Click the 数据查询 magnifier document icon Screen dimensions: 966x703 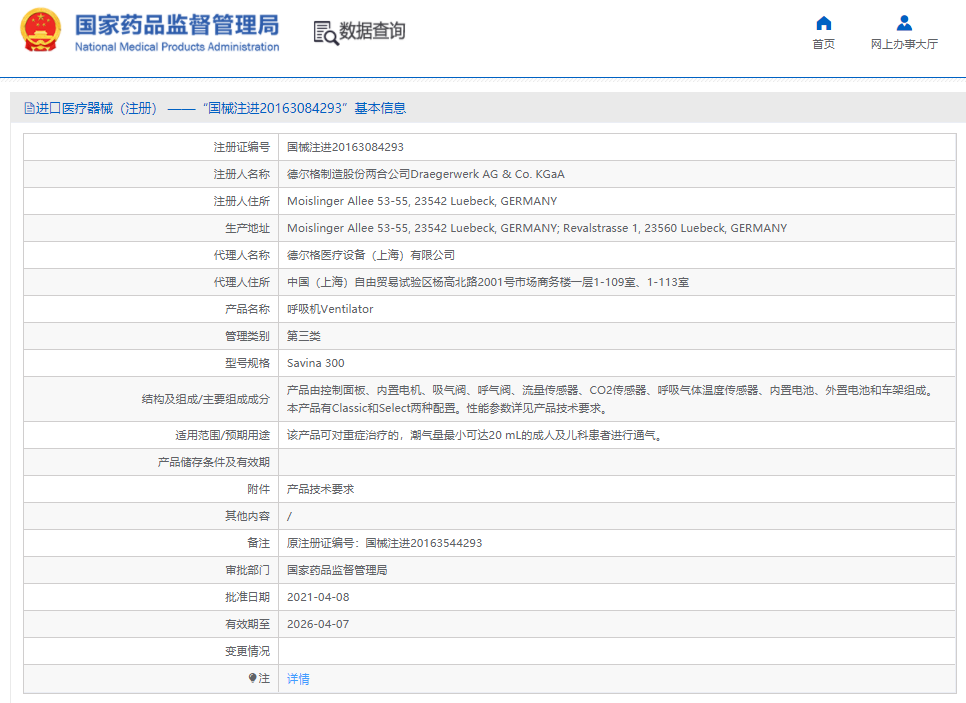pos(326,32)
